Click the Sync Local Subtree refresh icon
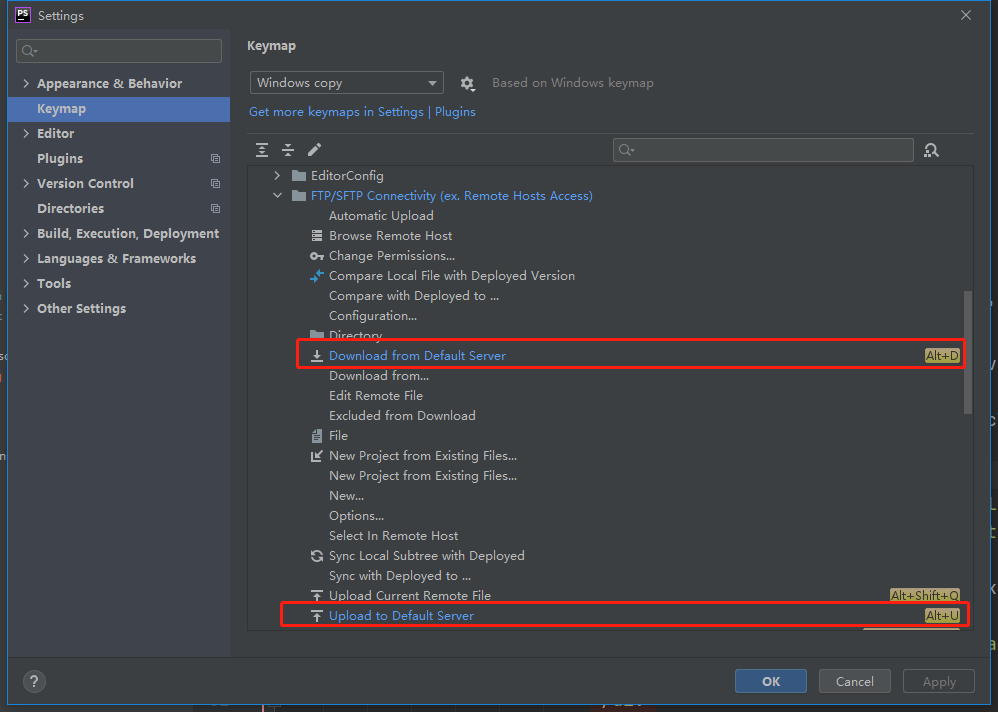 316,555
